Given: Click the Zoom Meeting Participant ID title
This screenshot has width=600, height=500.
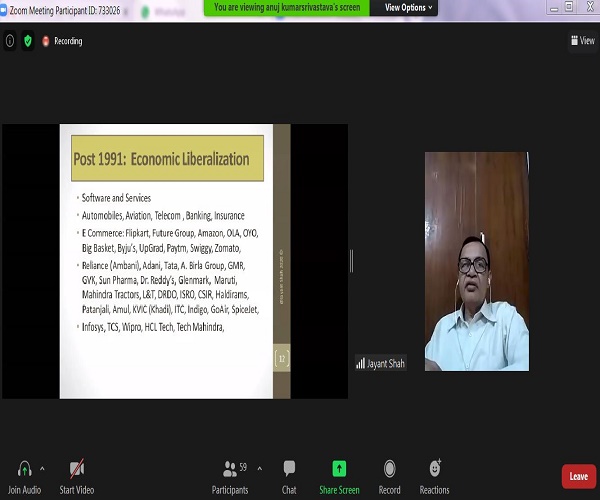Looking at the screenshot, I should click(x=65, y=11).
